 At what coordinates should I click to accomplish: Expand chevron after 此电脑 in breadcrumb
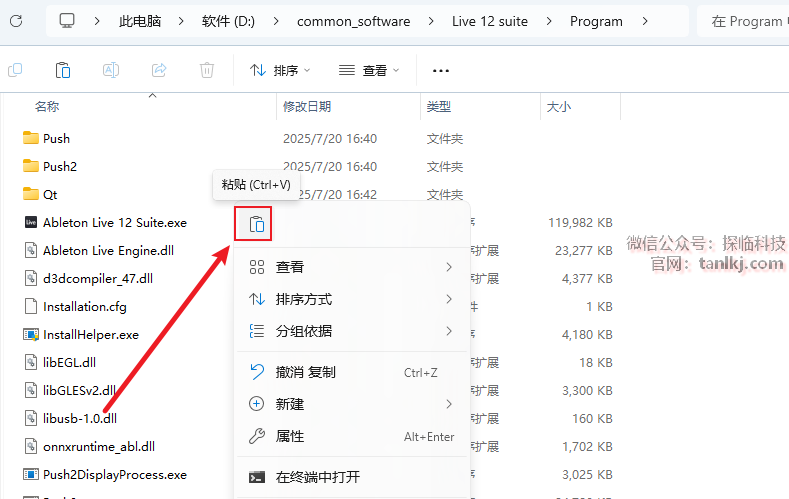coord(181,21)
